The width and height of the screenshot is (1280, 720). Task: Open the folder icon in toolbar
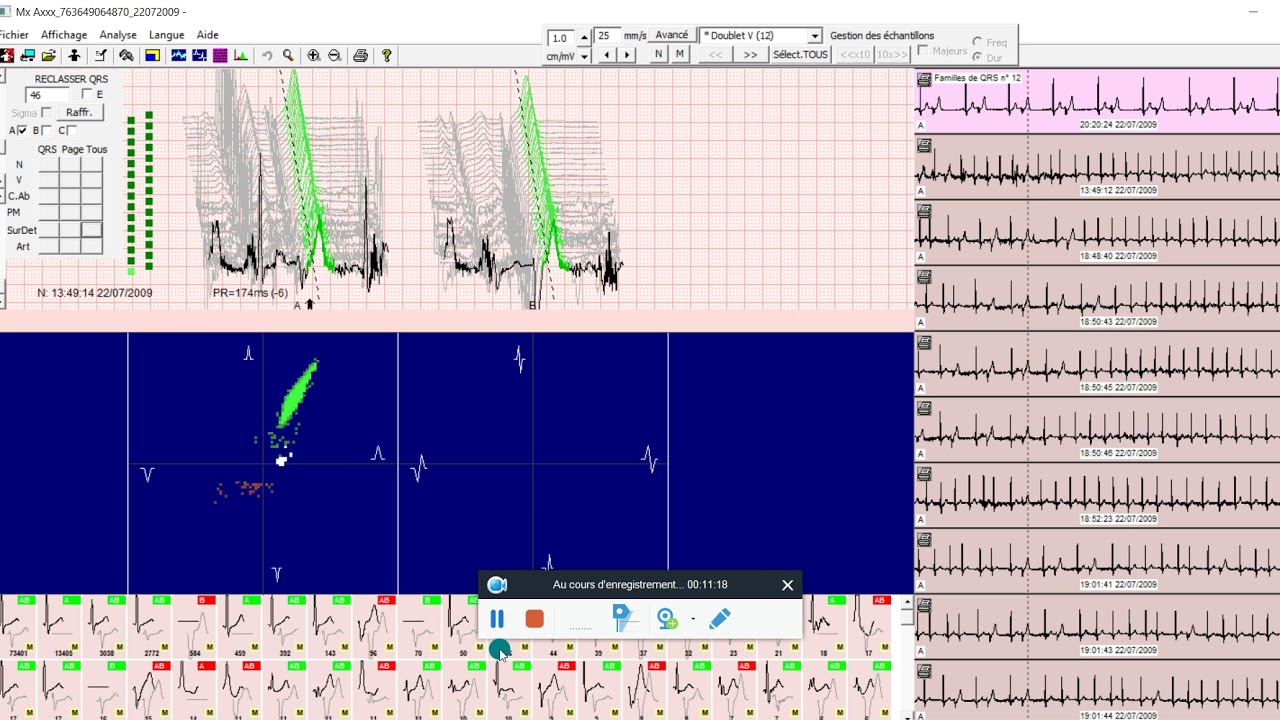[x=48, y=55]
